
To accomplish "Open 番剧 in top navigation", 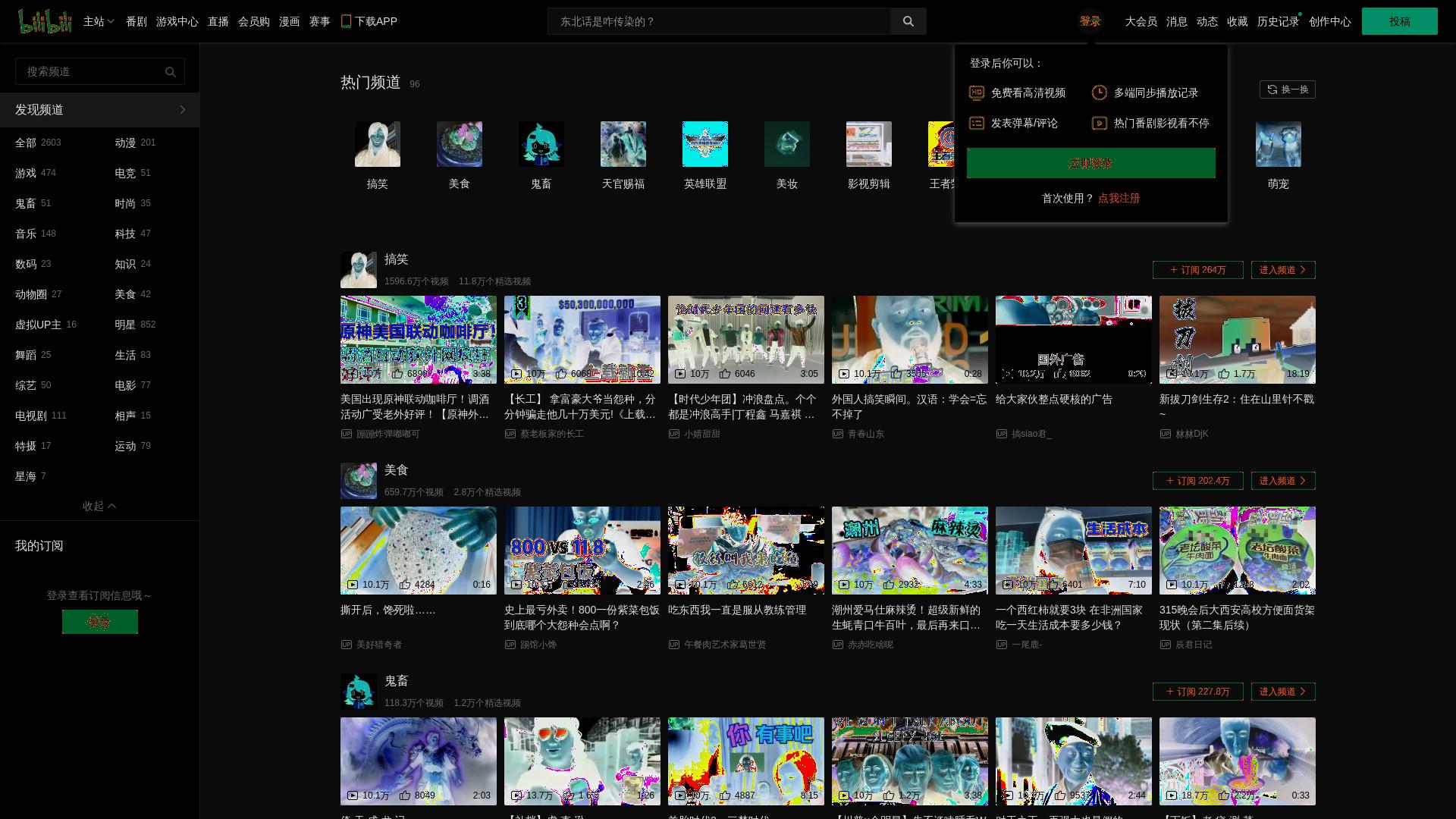I will pos(136,21).
